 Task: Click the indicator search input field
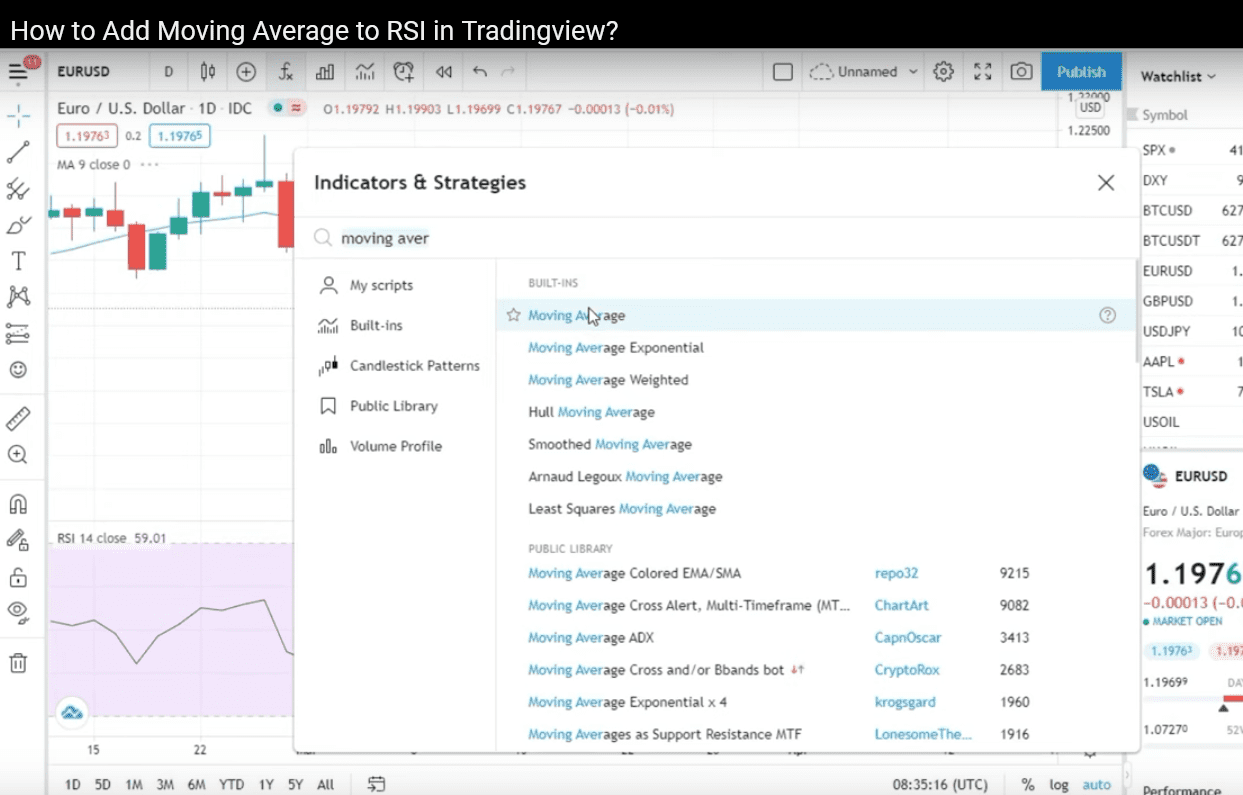[715, 239]
